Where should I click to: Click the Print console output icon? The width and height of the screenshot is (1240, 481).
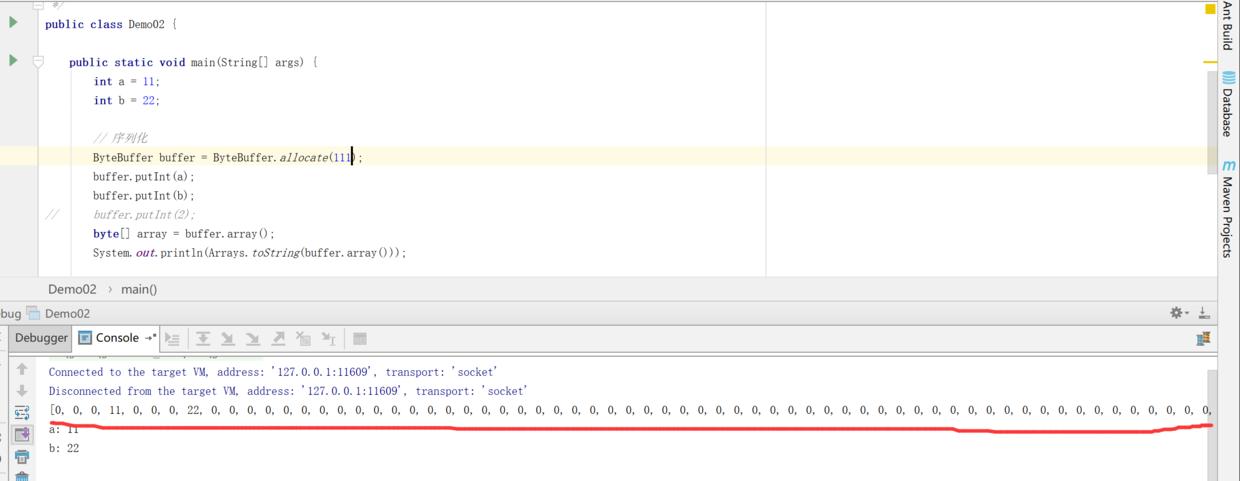coord(22,457)
